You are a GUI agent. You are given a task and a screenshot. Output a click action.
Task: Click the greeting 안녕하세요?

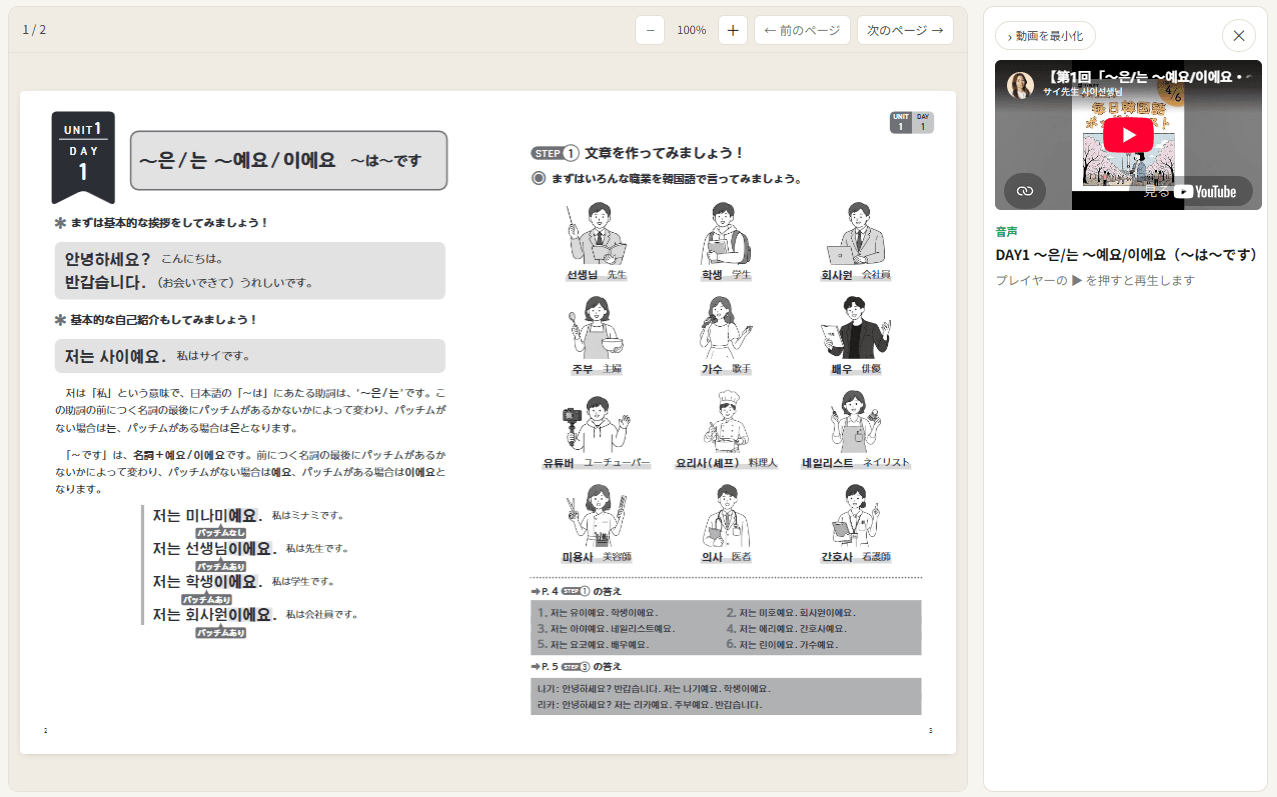(107, 258)
